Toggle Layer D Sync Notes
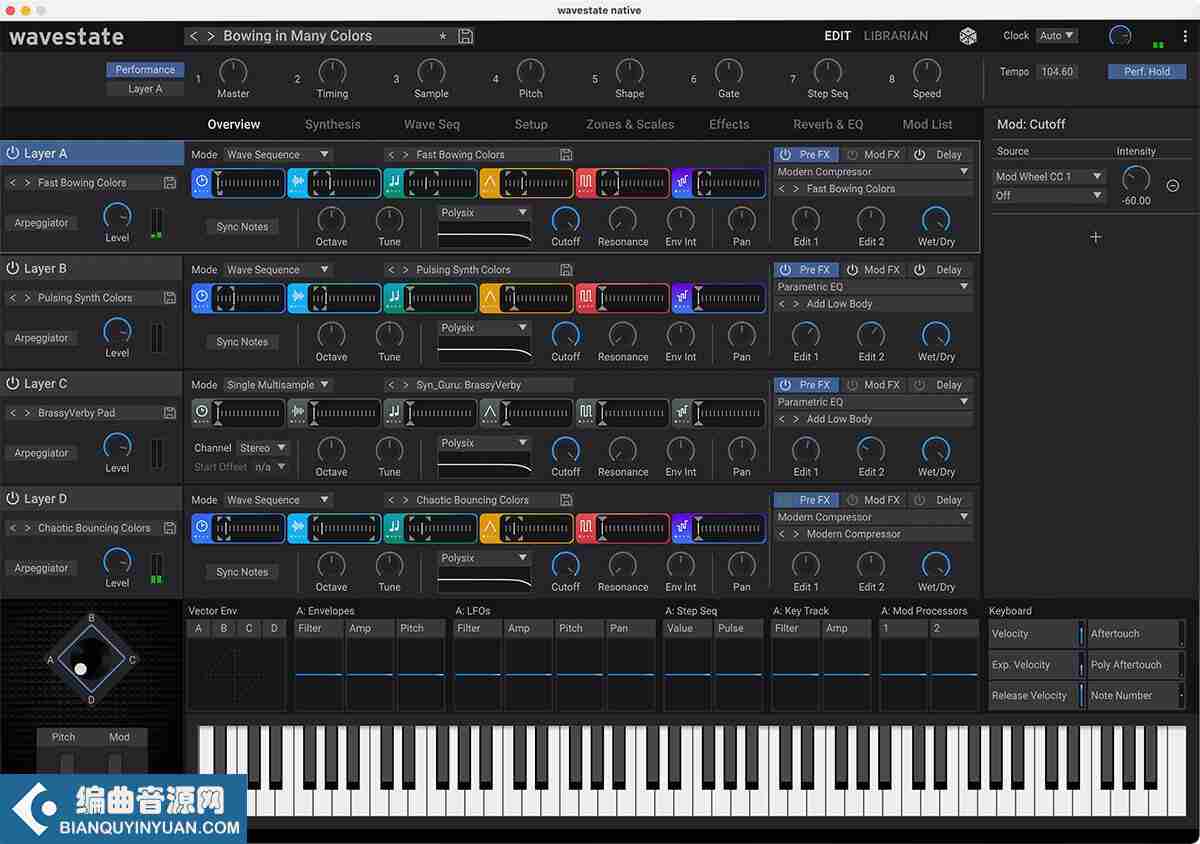 242,572
